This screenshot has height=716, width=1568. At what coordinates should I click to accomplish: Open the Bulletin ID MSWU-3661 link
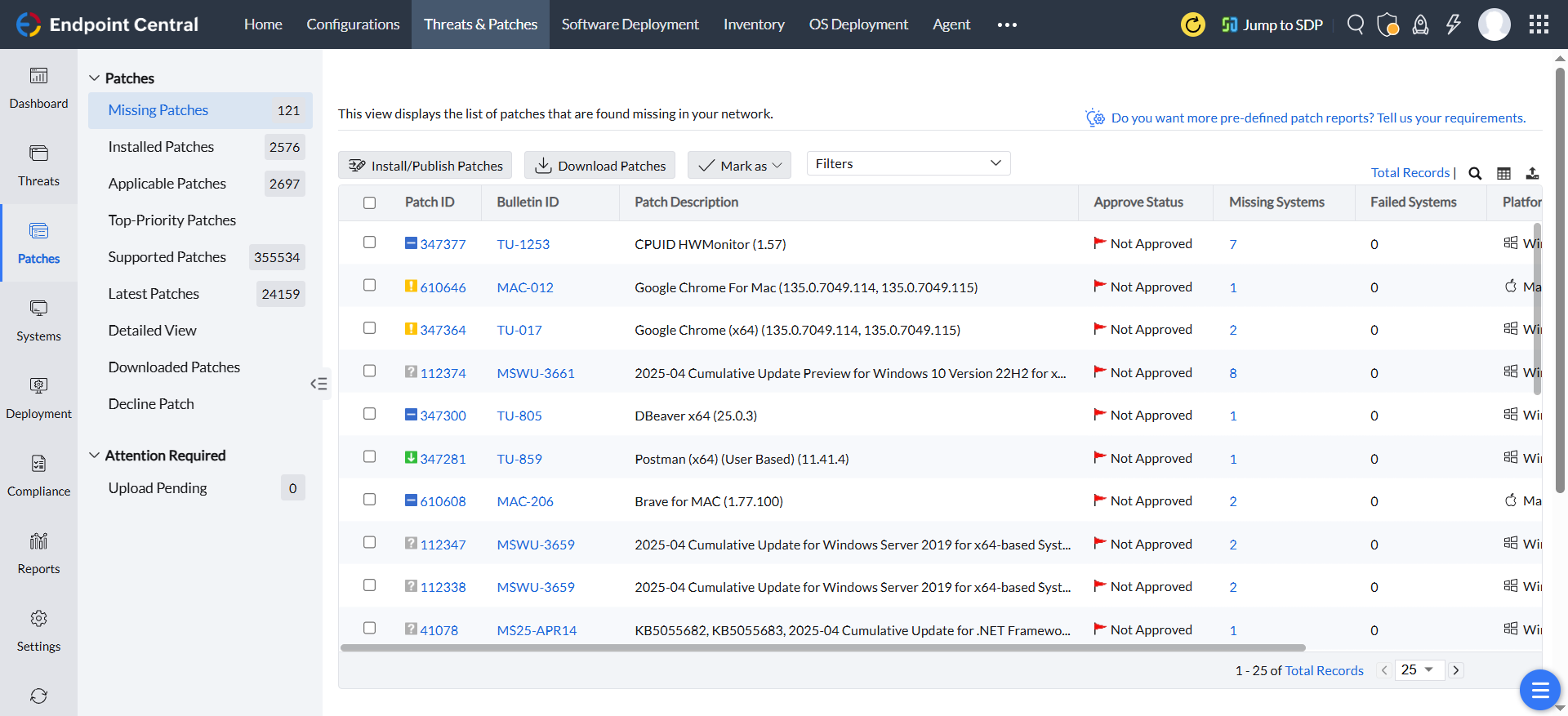[x=536, y=373]
